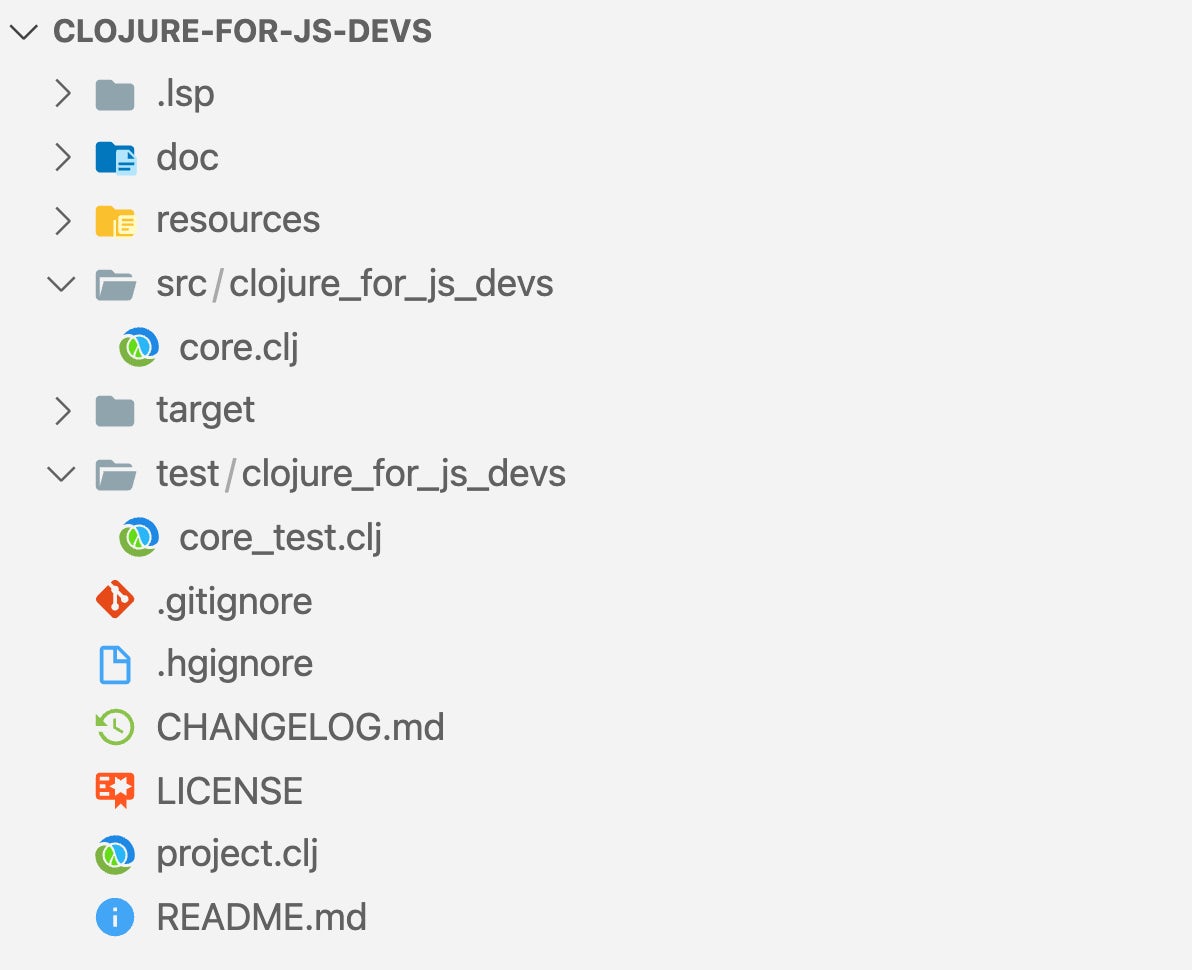Open the core.clj source file

[238, 347]
